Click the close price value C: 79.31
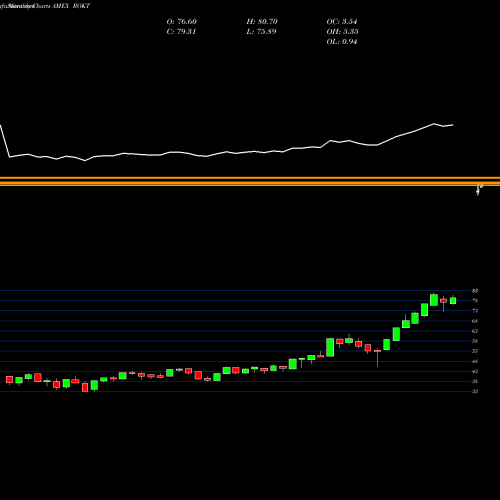 pos(181,32)
